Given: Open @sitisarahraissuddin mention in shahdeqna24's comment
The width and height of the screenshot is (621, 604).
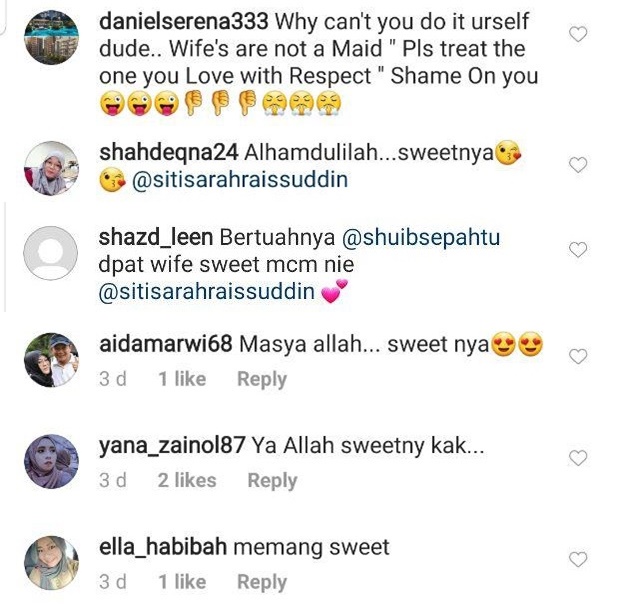Looking at the screenshot, I should pyautogui.click(x=240, y=180).
